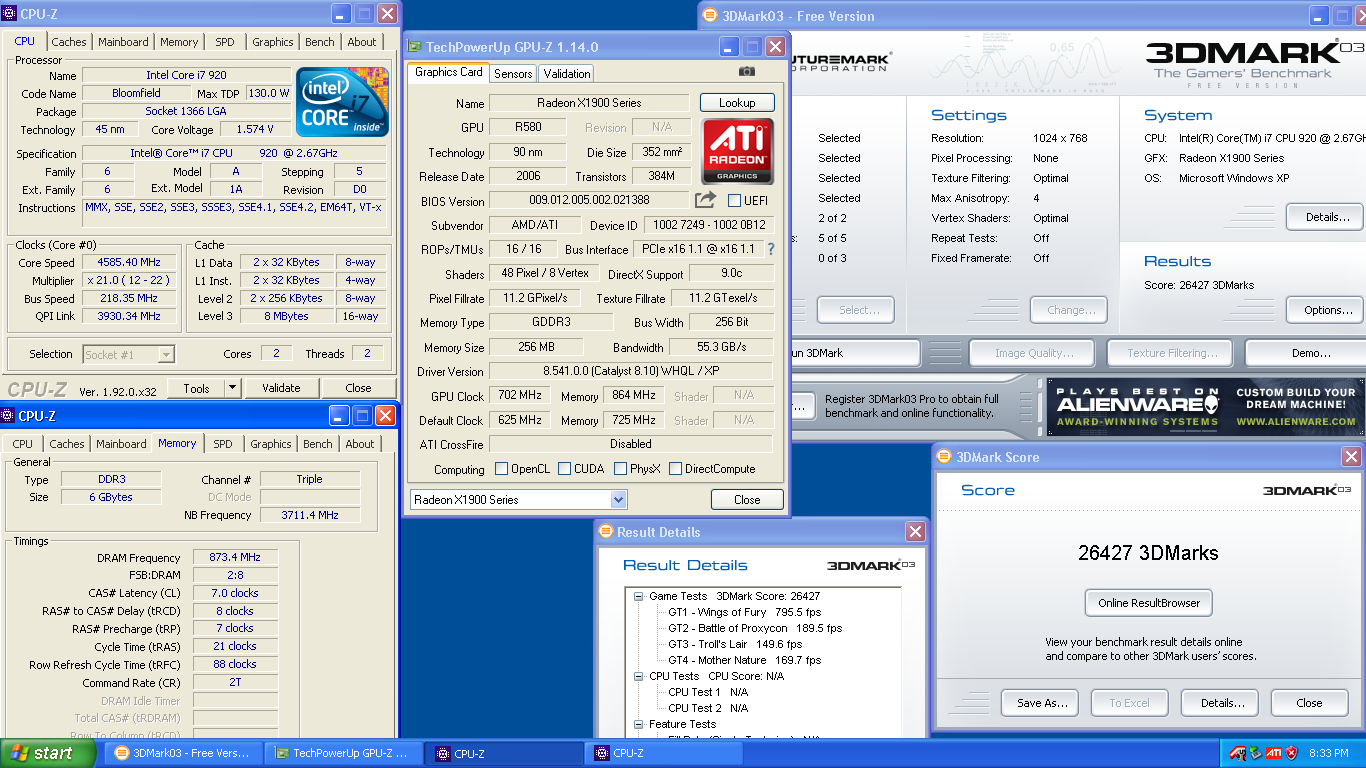Switch to Bench tab in upper CPU-Z

(x=320, y=42)
